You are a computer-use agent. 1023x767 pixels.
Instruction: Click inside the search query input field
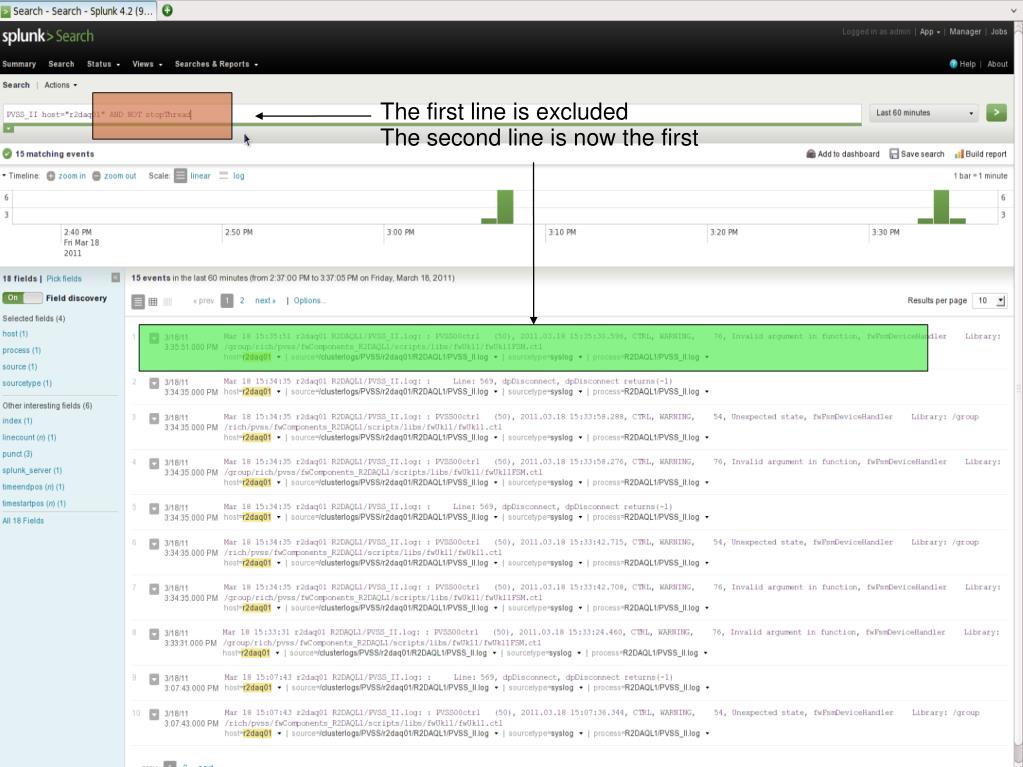432,114
